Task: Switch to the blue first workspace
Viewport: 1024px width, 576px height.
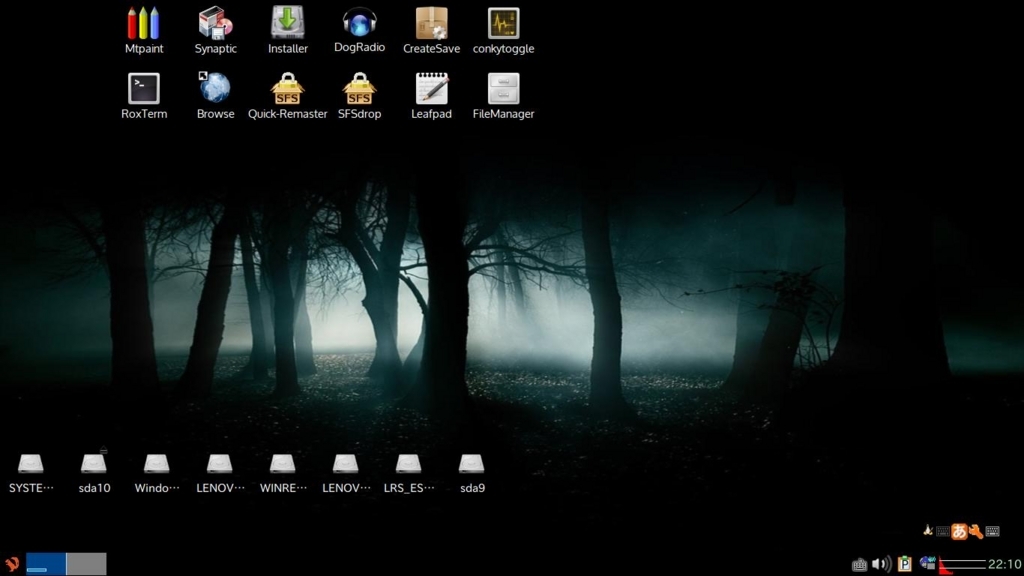Action: pos(46,564)
